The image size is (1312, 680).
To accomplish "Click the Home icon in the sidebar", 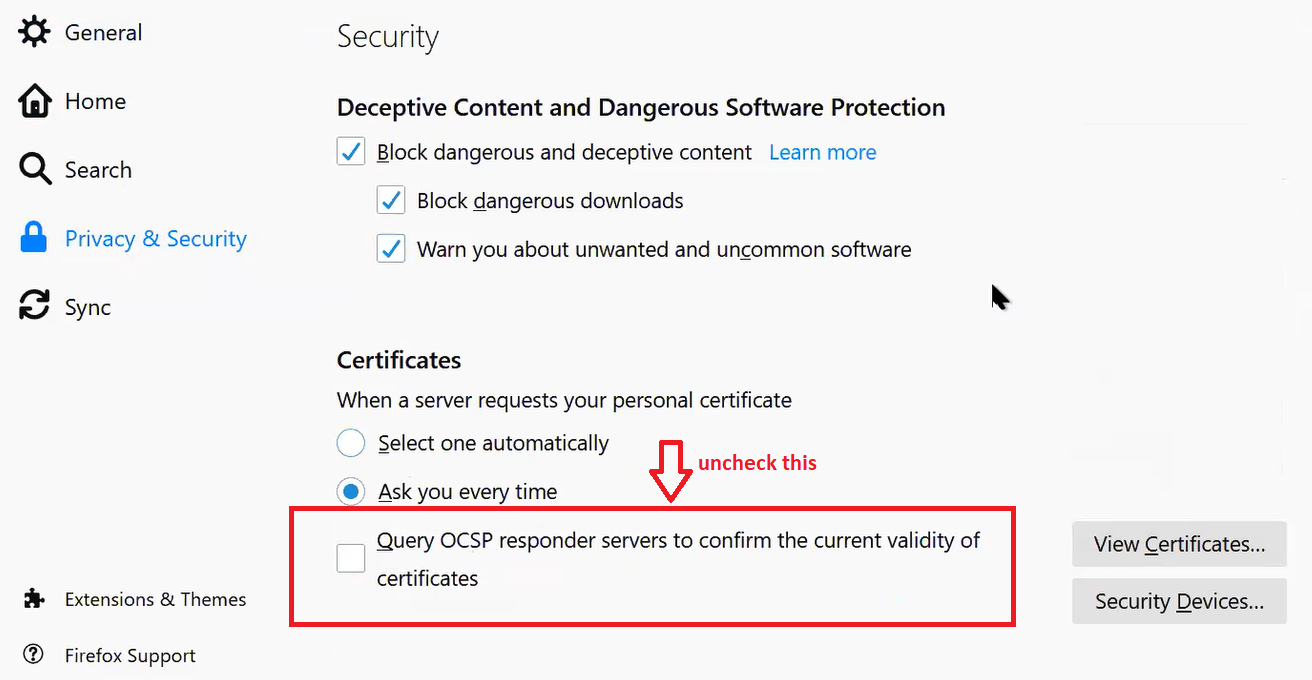I will click(33, 100).
